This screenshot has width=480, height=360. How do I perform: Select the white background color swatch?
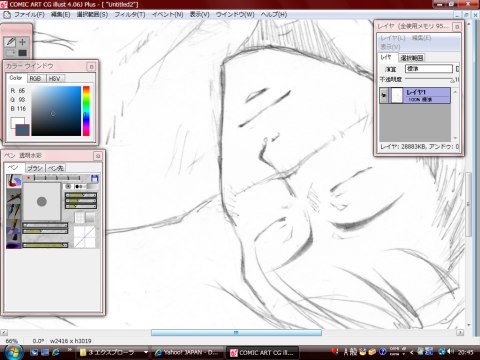tap(17, 122)
